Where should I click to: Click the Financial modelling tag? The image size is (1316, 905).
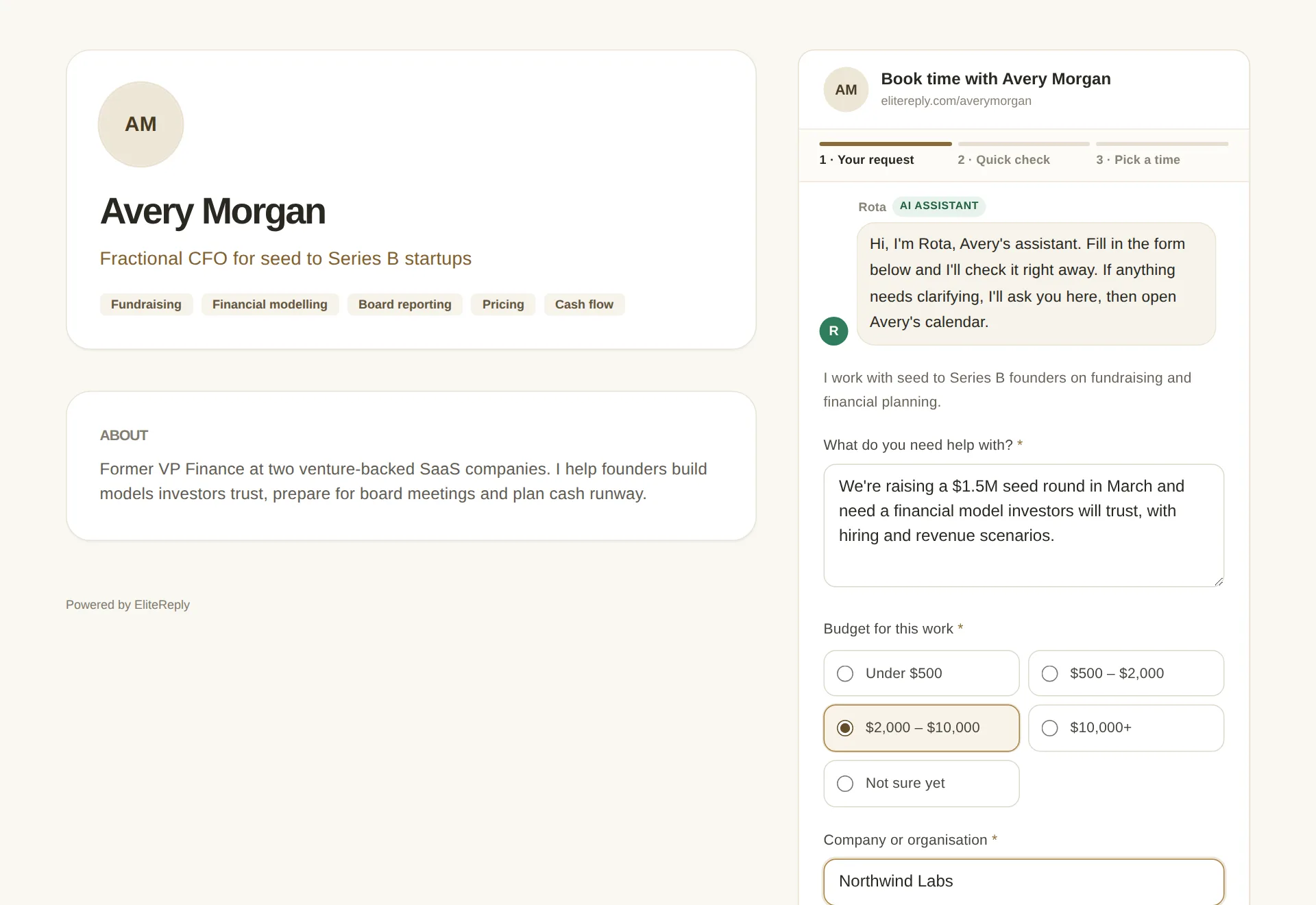[270, 304]
